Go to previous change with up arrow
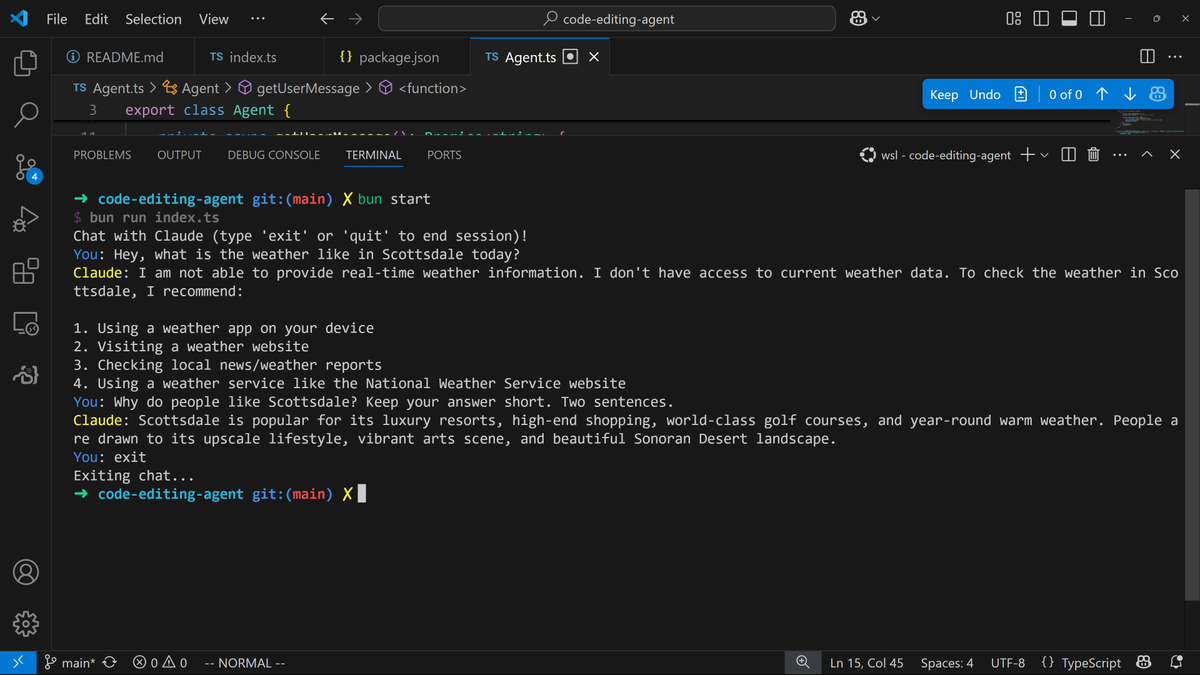1200x675 pixels. pos(1102,94)
